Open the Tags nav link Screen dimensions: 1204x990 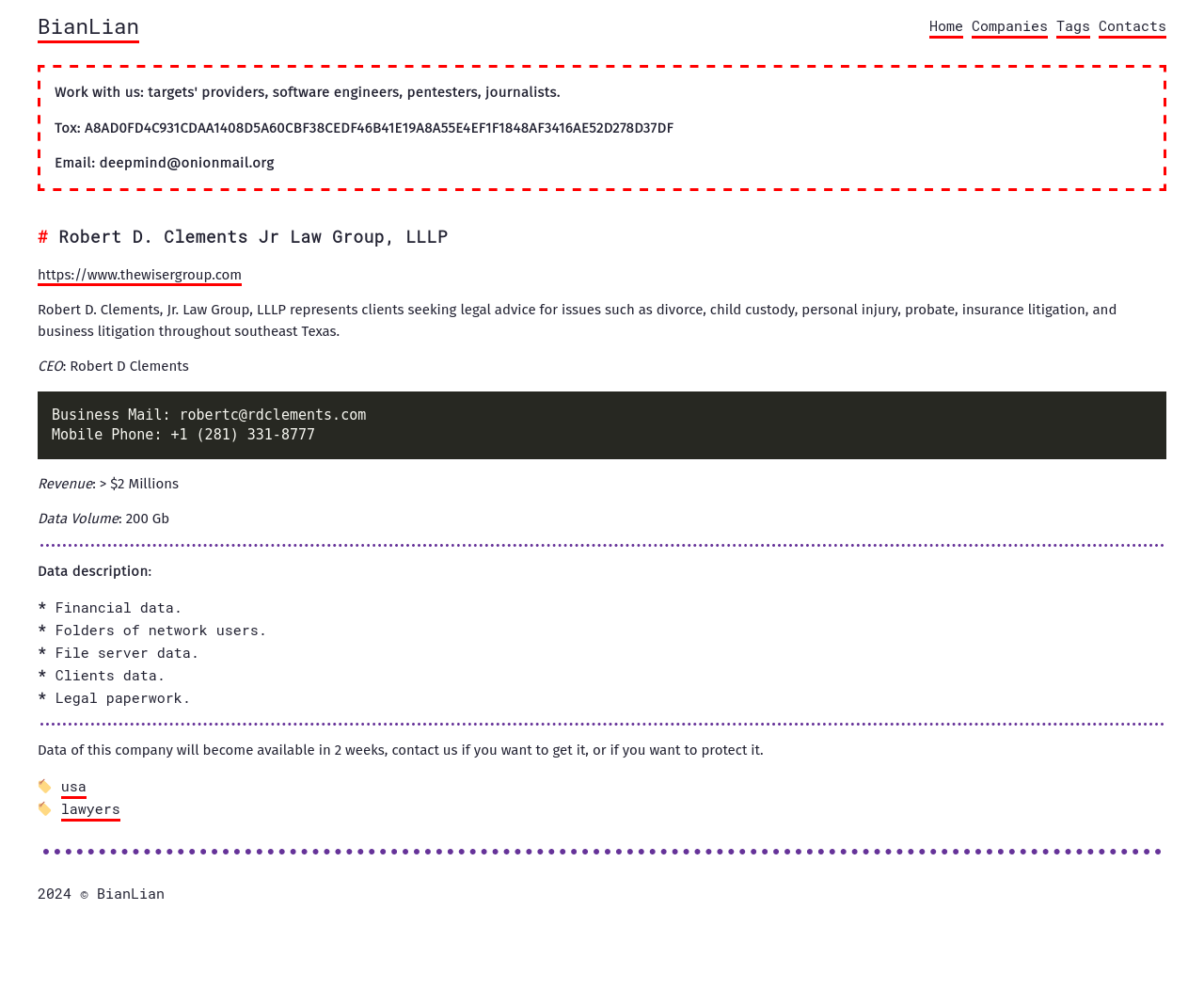point(1072,26)
